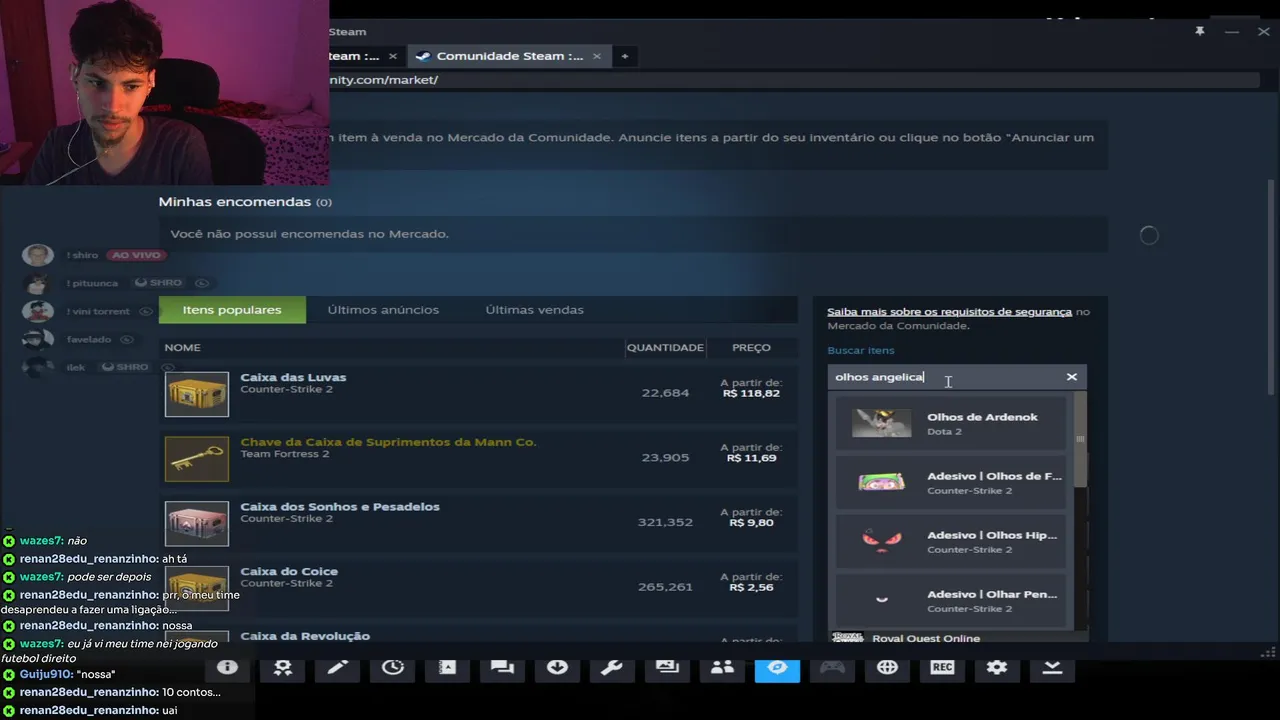Click the screenshots gallery icon in overlay toolbar
The height and width of the screenshot is (720, 1280).
click(667, 667)
